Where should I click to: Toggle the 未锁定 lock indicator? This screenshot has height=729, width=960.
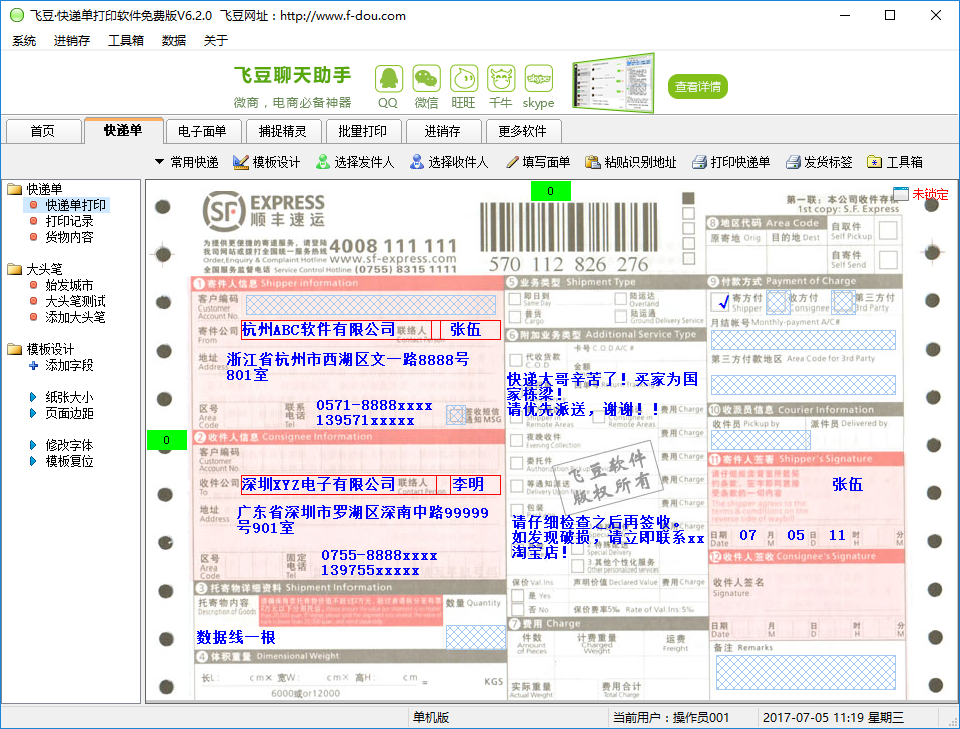pyautogui.click(x=921, y=195)
